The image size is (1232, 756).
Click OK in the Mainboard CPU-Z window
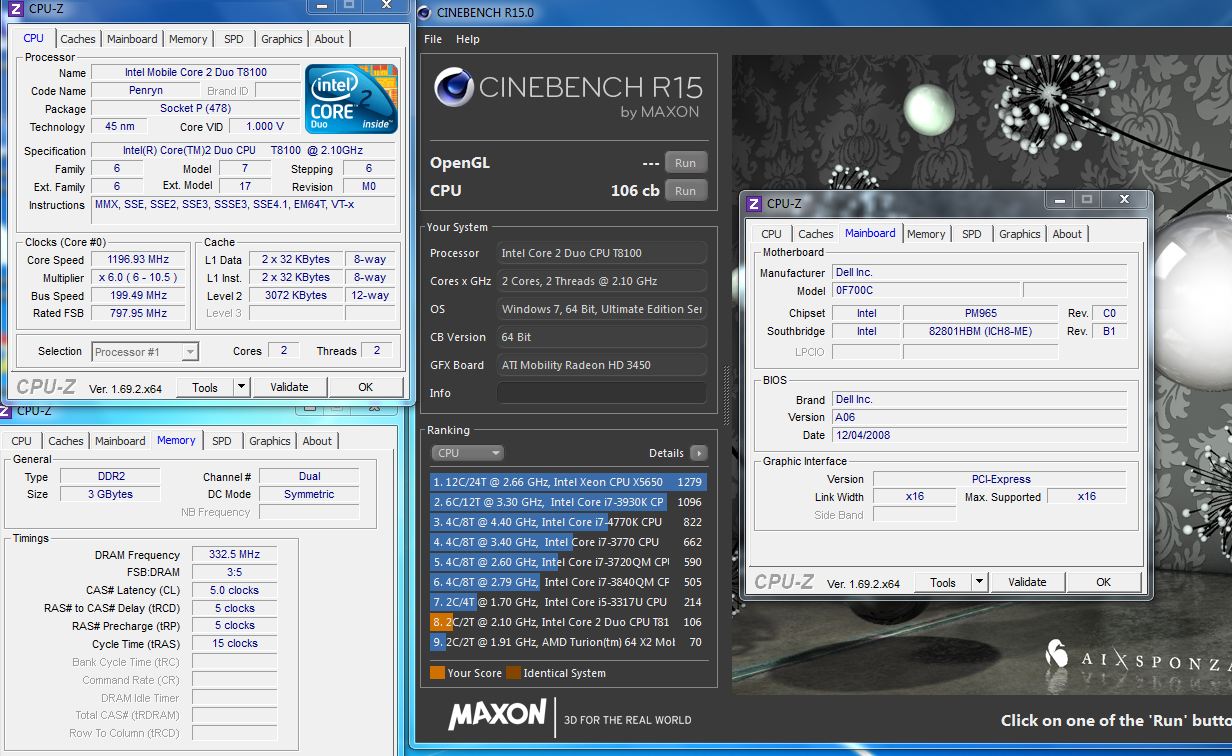tap(1104, 582)
